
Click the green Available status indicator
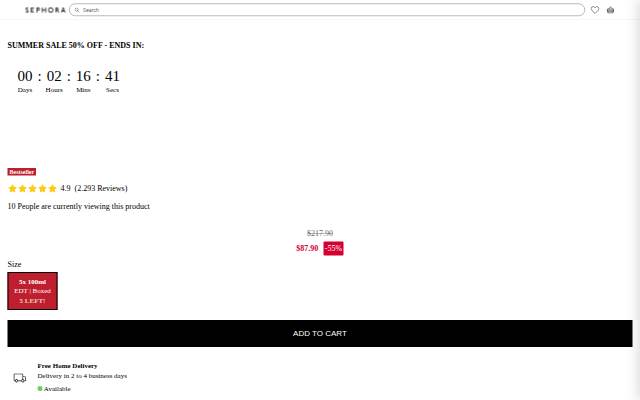[40, 389]
